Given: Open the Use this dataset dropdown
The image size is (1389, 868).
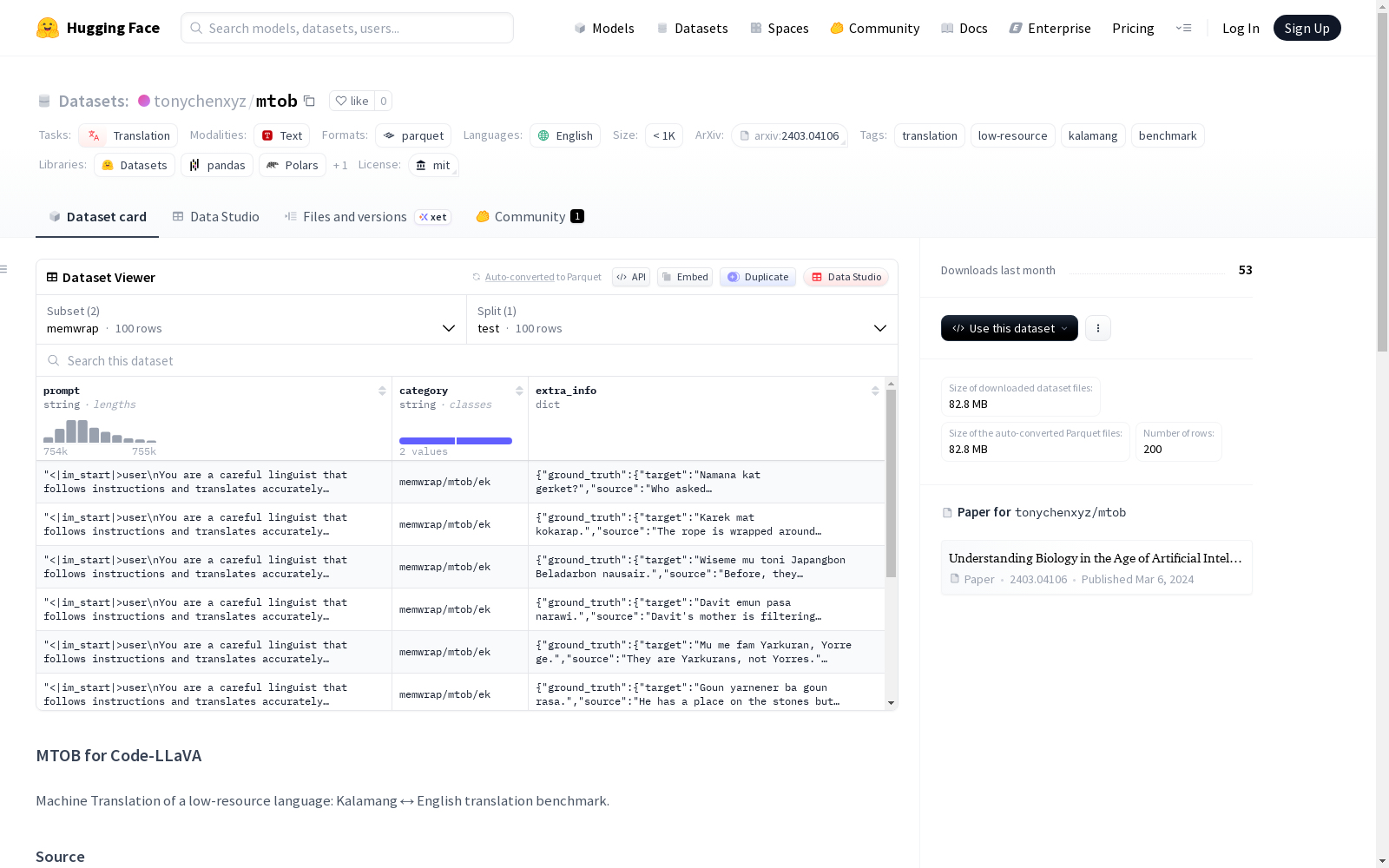Looking at the screenshot, I should (1010, 328).
